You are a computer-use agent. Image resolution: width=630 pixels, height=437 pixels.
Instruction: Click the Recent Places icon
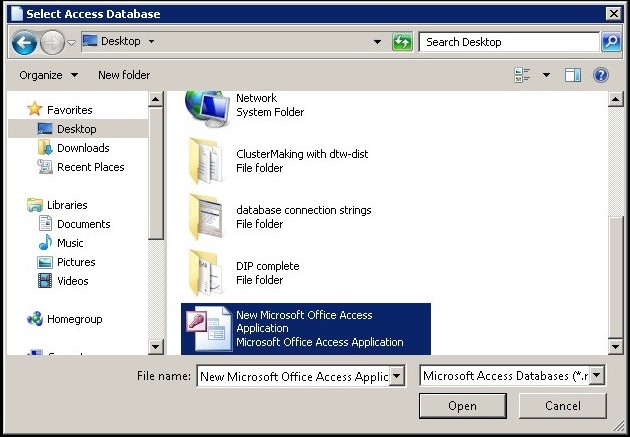coord(45,166)
